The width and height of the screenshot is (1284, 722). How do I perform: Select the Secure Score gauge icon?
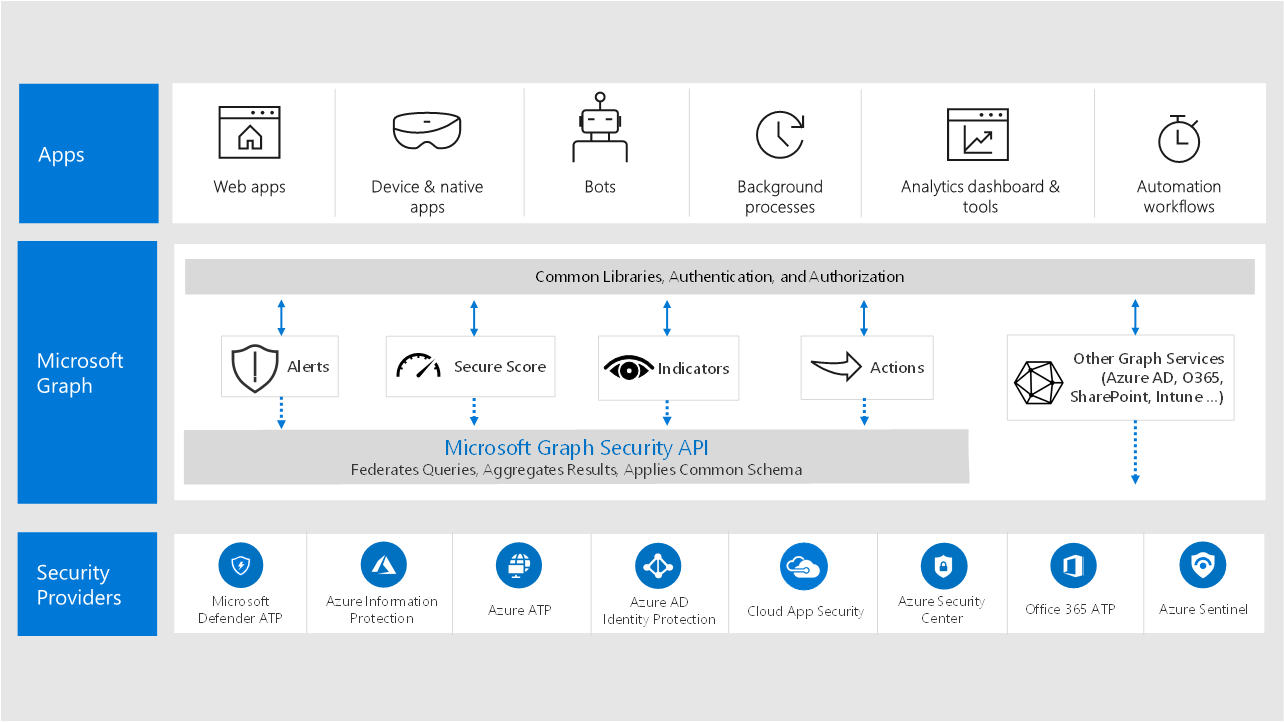pos(418,365)
